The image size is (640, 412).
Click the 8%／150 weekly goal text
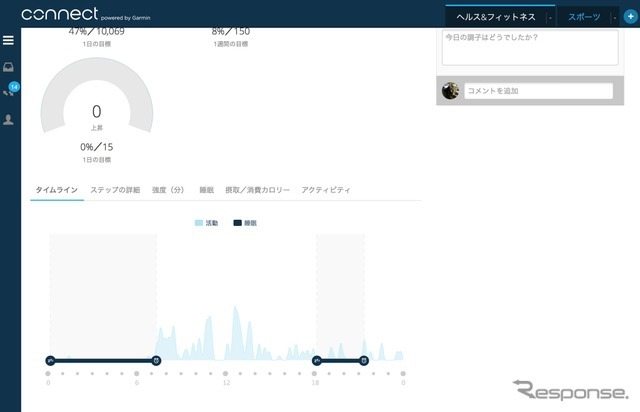(x=231, y=31)
